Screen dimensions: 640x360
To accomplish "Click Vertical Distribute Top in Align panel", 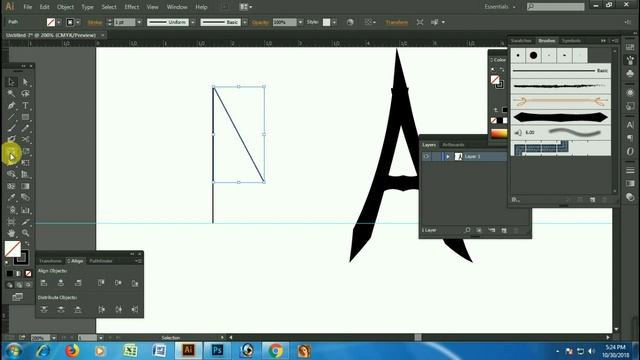I will [x=44, y=309].
